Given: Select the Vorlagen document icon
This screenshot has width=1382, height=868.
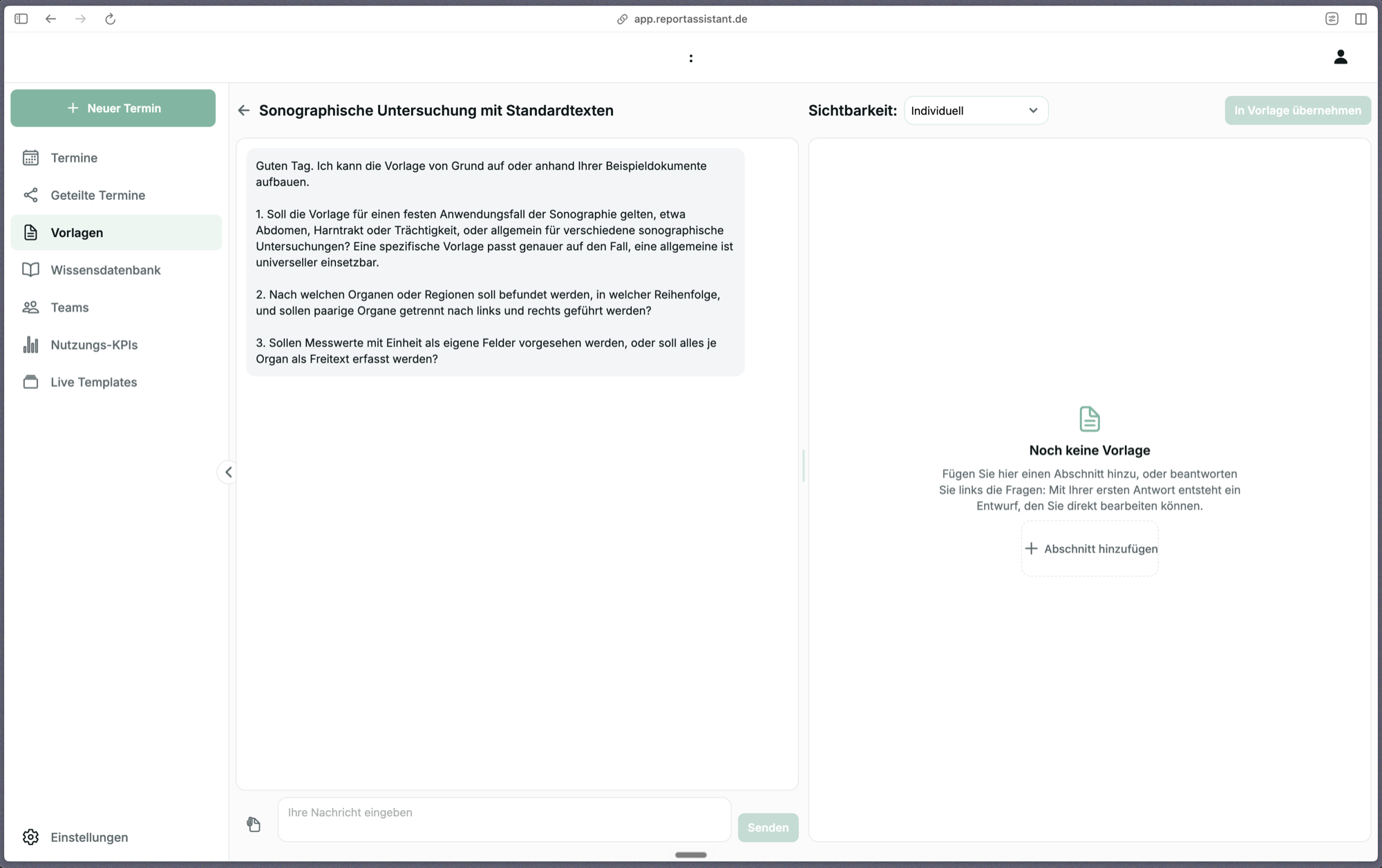Looking at the screenshot, I should pyautogui.click(x=30, y=232).
